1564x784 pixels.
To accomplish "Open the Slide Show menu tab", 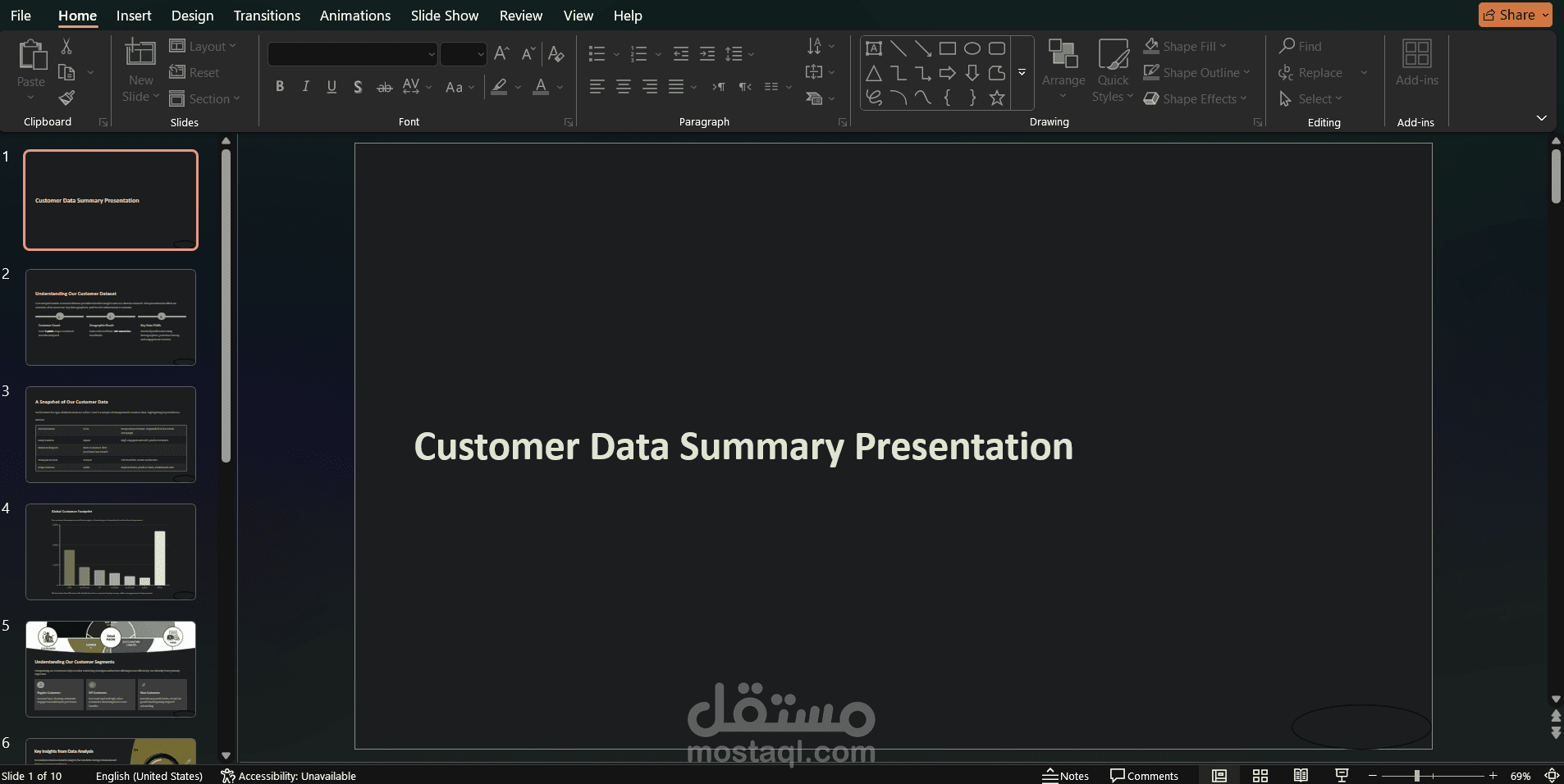I will point(443,15).
